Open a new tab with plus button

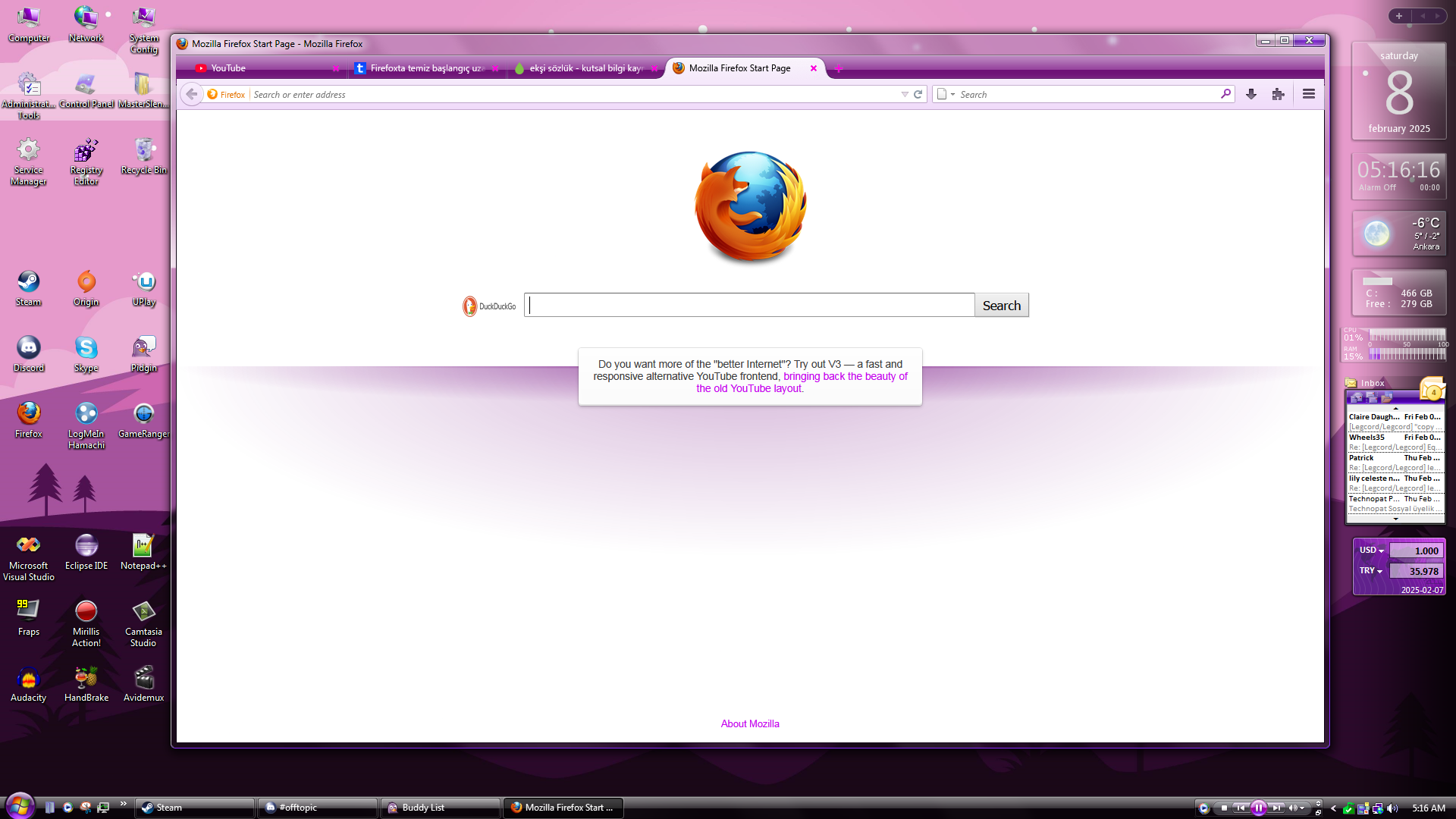[839, 68]
